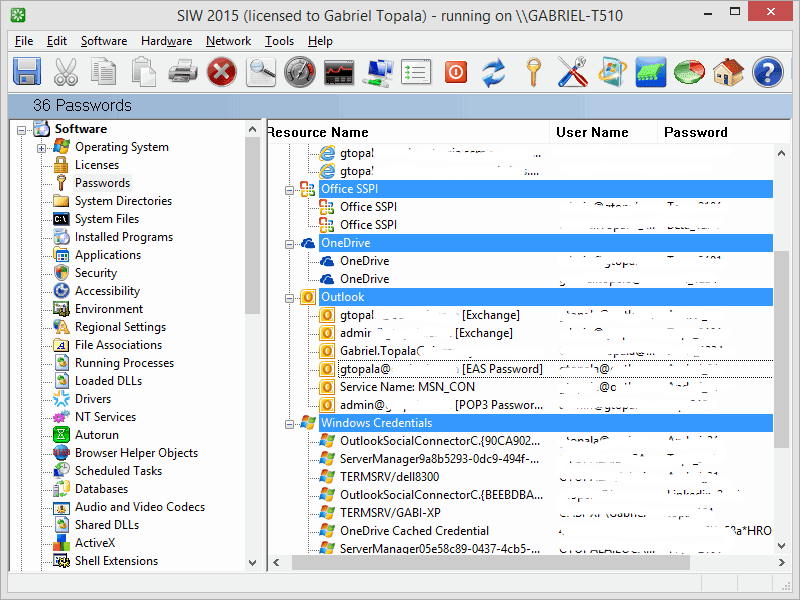The image size is (800, 600).
Task: Click the blue refresh arrows icon
Action: point(494,71)
